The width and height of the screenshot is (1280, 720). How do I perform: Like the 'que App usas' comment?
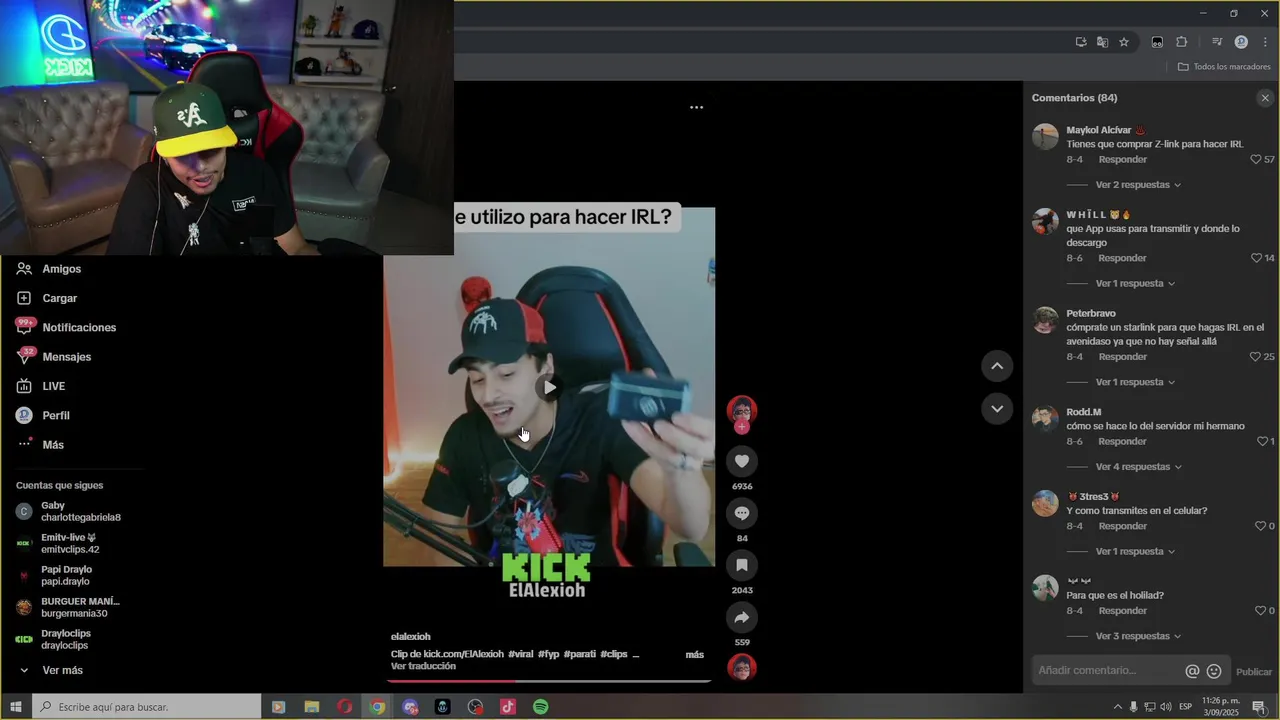pos(1256,258)
